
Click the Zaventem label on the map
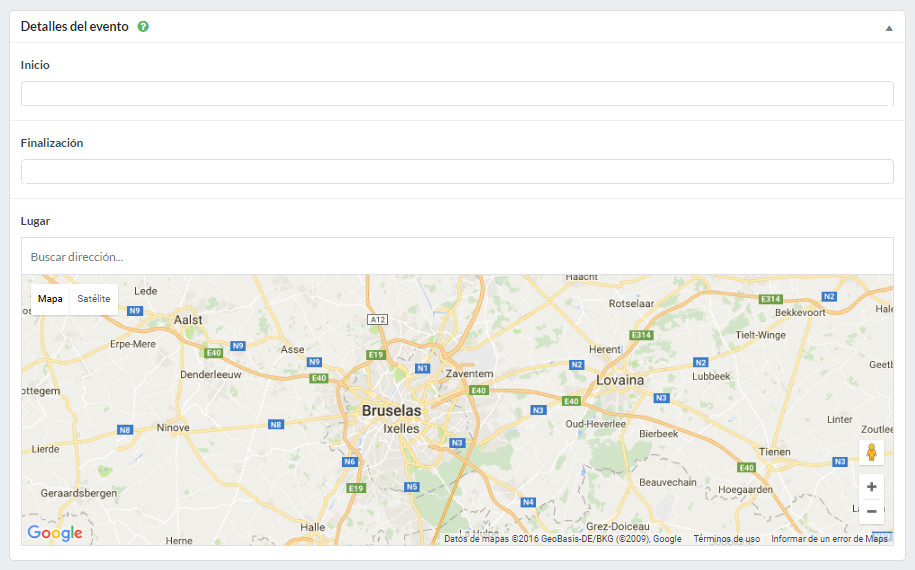pyautogui.click(x=469, y=373)
